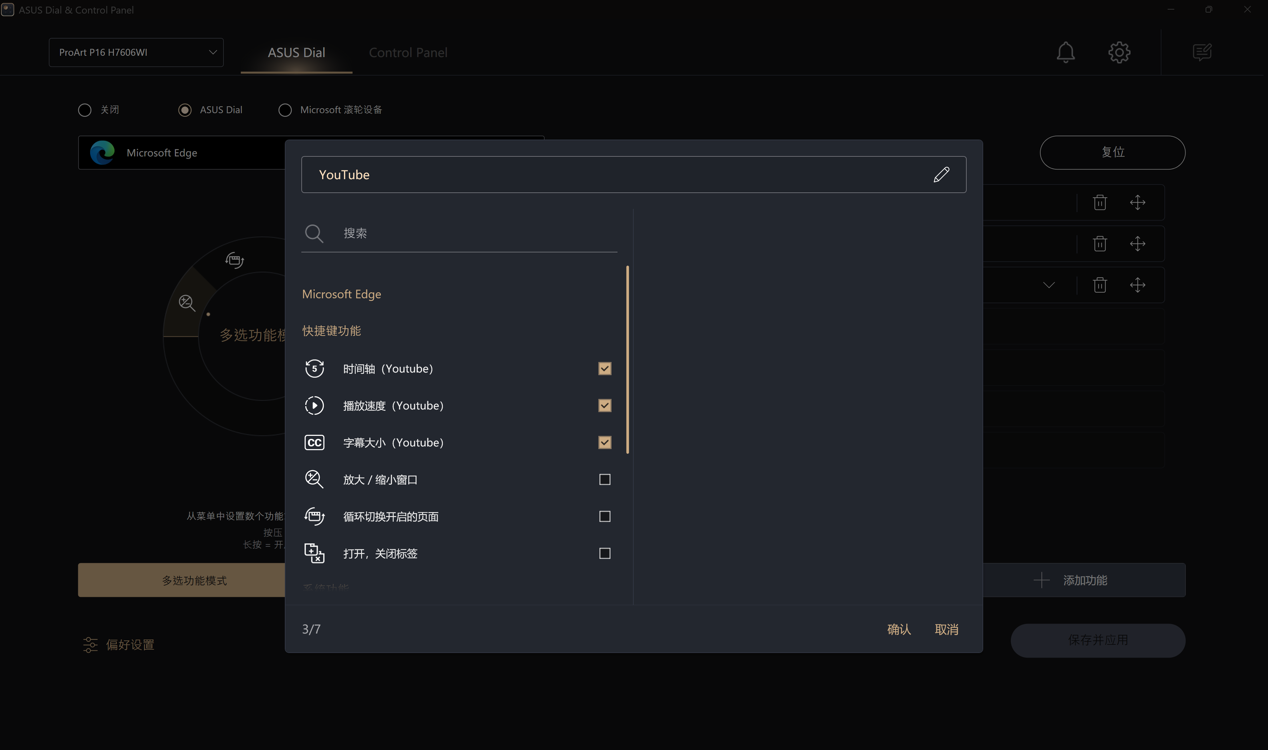Image resolution: width=1268 pixels, height=750 pixels.
Task: Check the 打开, 关闭标签 checkbox
Action: (x=605, y=553)
